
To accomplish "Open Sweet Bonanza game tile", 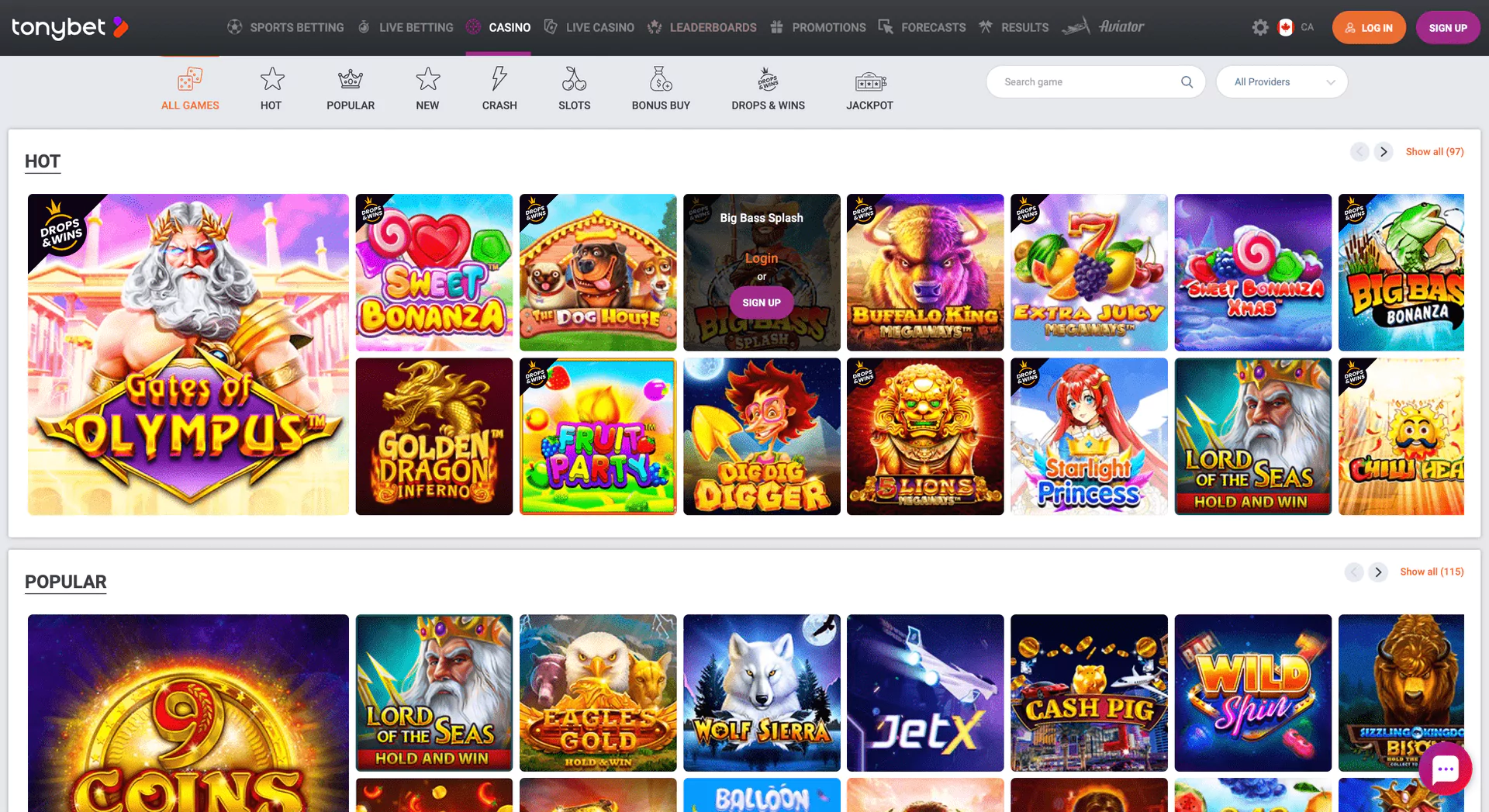I will pos(434,272).
